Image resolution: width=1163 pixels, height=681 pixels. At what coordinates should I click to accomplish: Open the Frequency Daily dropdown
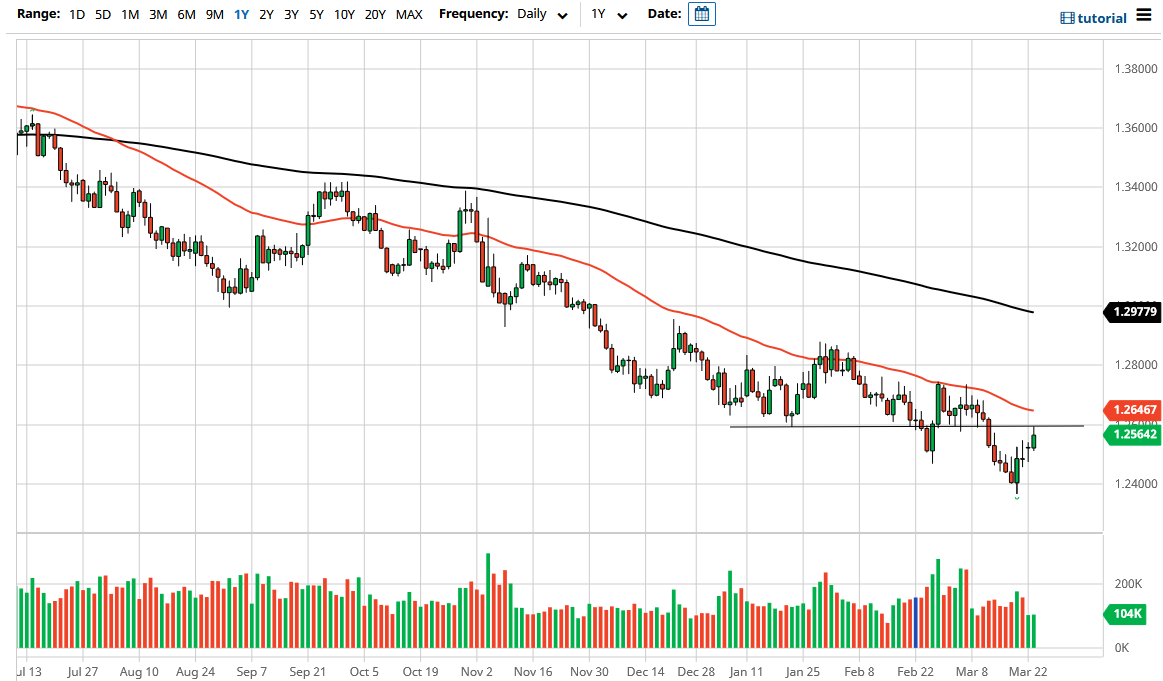pos(540,14)
